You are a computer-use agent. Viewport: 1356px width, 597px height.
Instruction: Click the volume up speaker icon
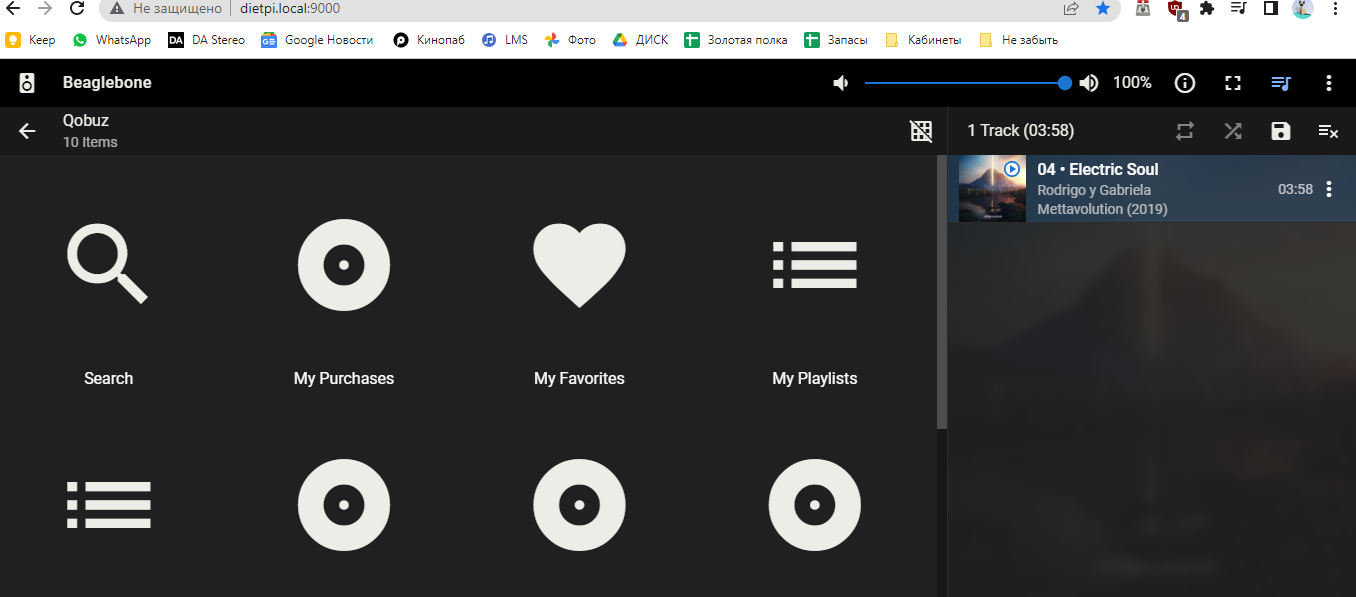[1089, 83]
